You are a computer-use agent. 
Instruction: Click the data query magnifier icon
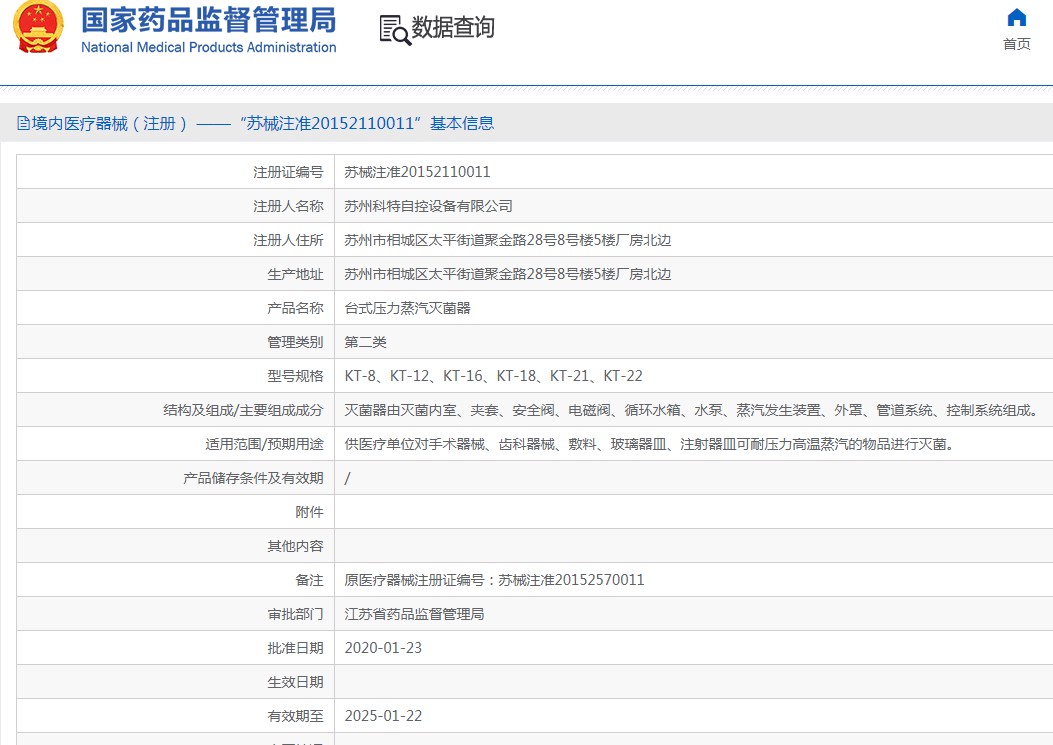pyautogui.click(x=395, y=30)
